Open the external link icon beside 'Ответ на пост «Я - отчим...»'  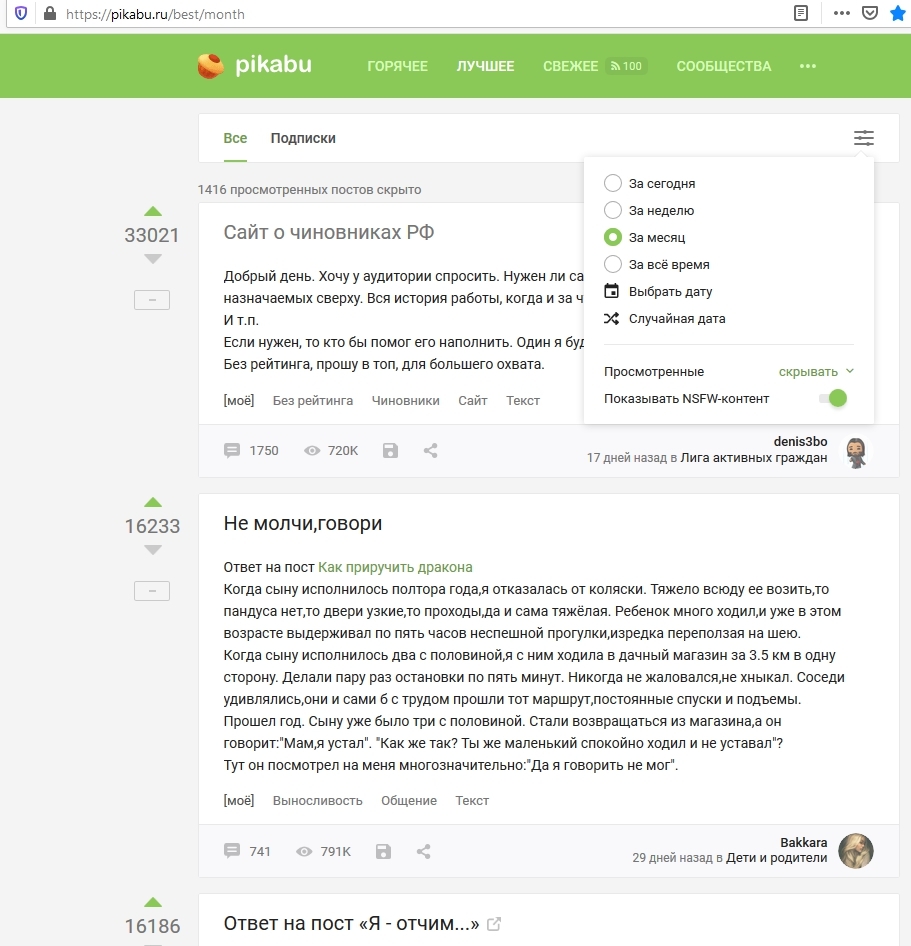tap(494, 924)
